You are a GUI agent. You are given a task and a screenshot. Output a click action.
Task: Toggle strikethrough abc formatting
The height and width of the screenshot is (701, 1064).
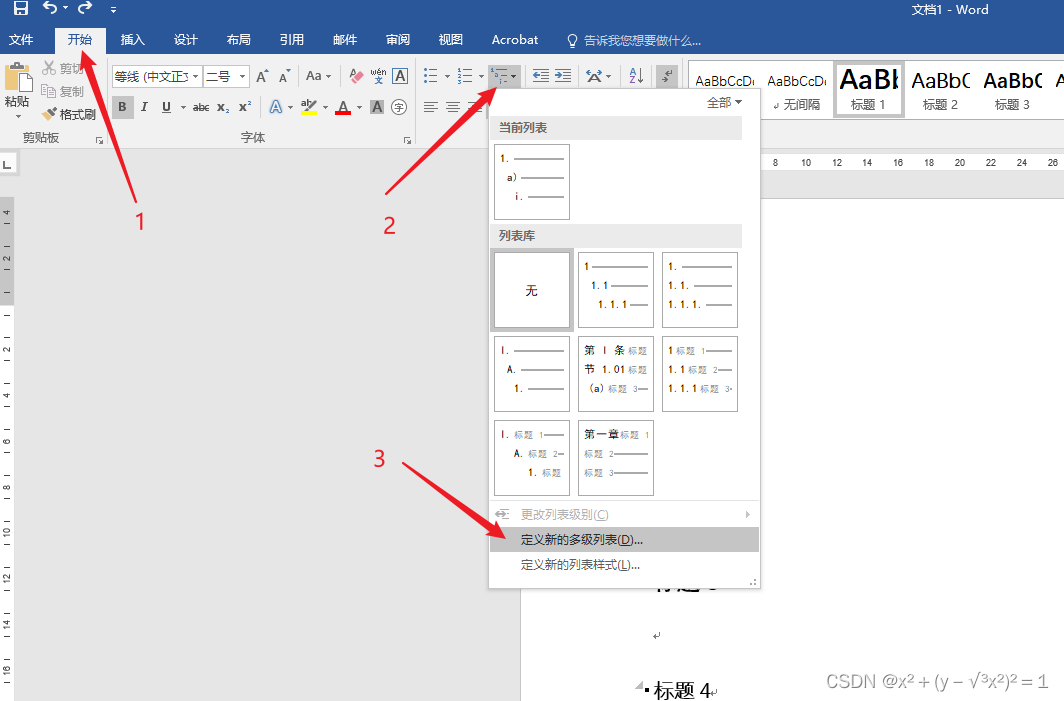pos(201,107)
